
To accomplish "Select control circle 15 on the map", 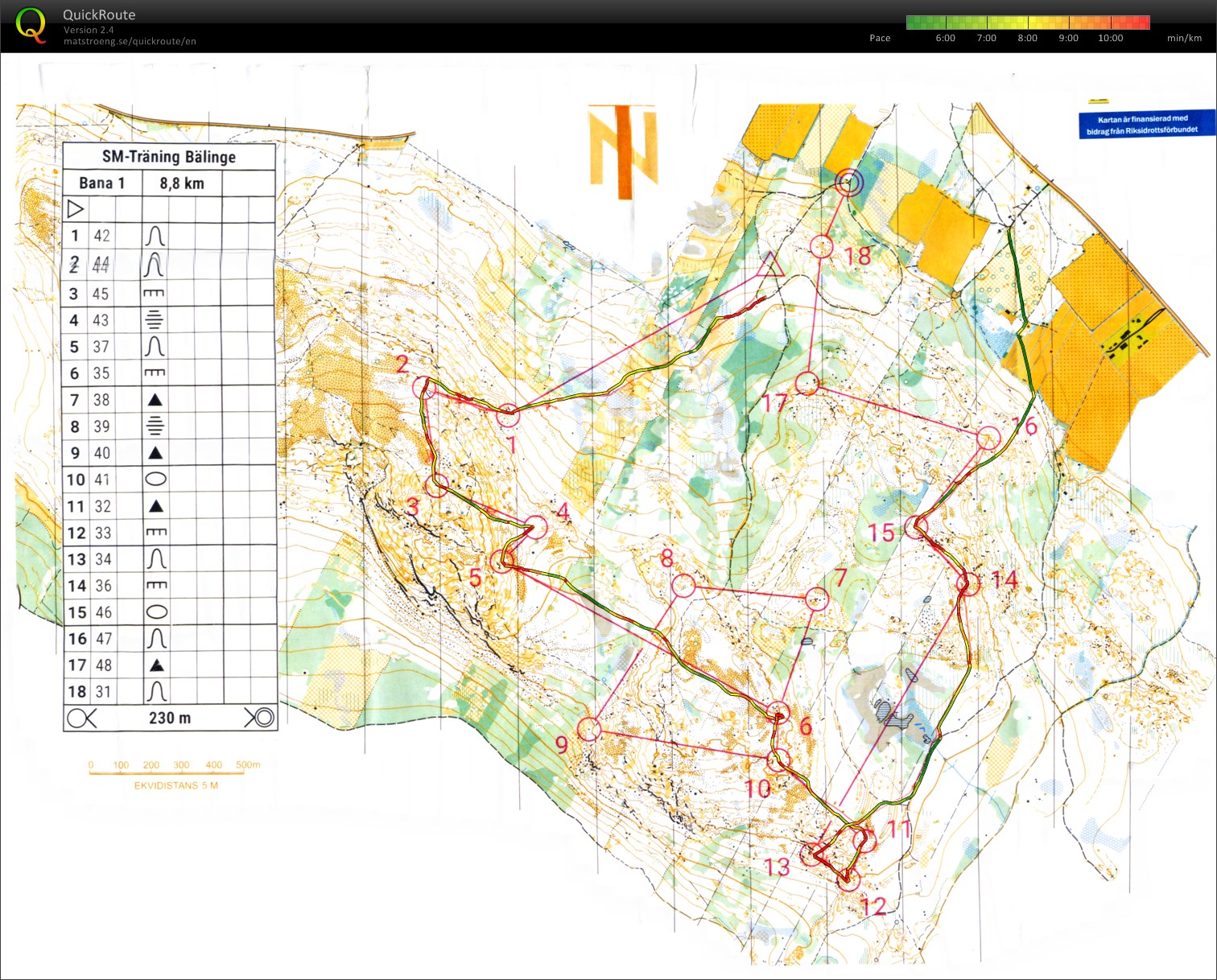I will pyautogui.click(x=916, y=528).
